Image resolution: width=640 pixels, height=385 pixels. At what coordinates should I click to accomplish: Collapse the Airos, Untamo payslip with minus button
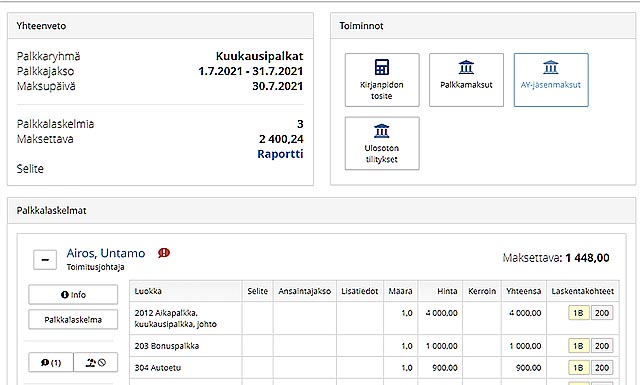[x=45, y=260]
